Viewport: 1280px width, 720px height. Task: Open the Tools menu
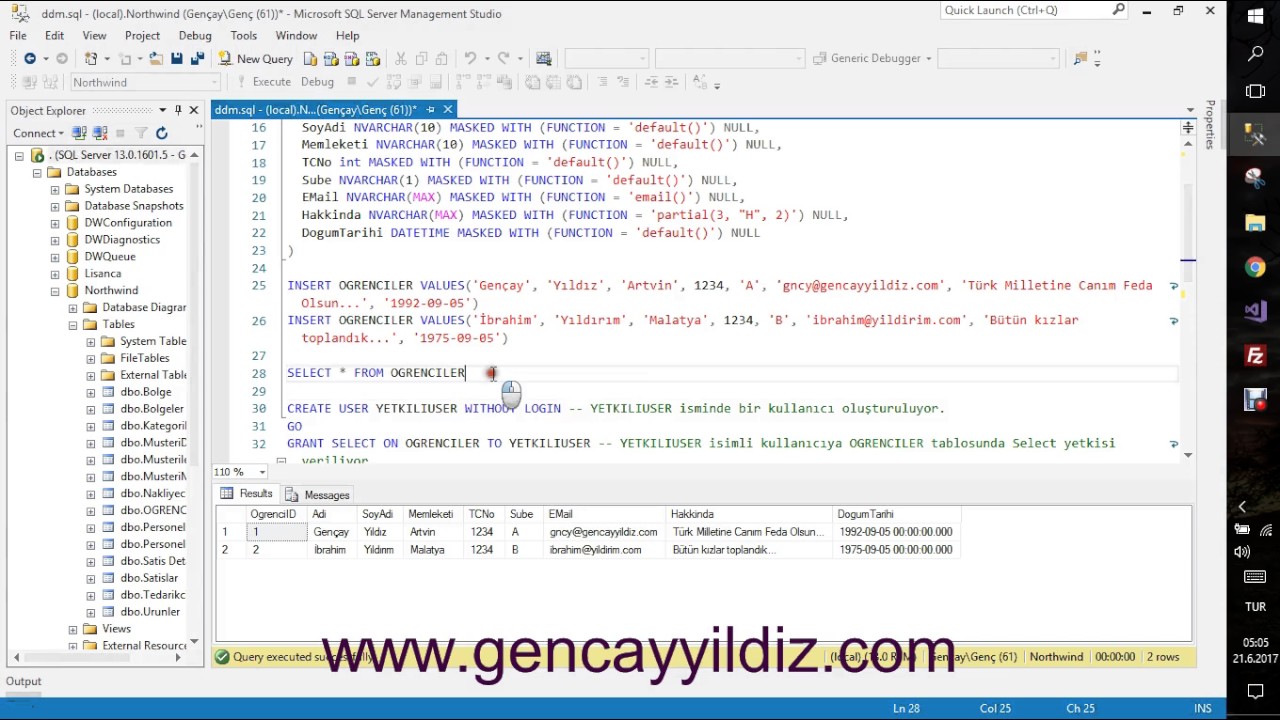pyautogui.click(x=243, y=35)
